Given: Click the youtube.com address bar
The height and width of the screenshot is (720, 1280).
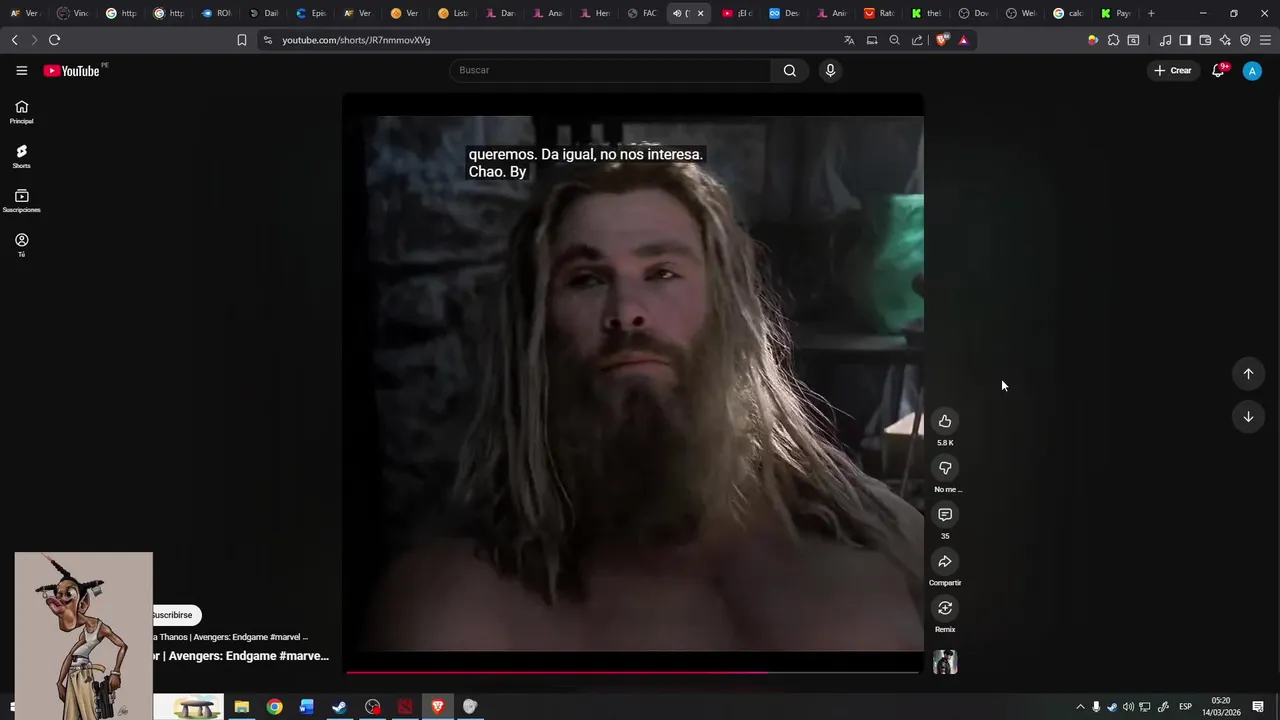Looking at the screenshot, I should [x=356, y=40].
